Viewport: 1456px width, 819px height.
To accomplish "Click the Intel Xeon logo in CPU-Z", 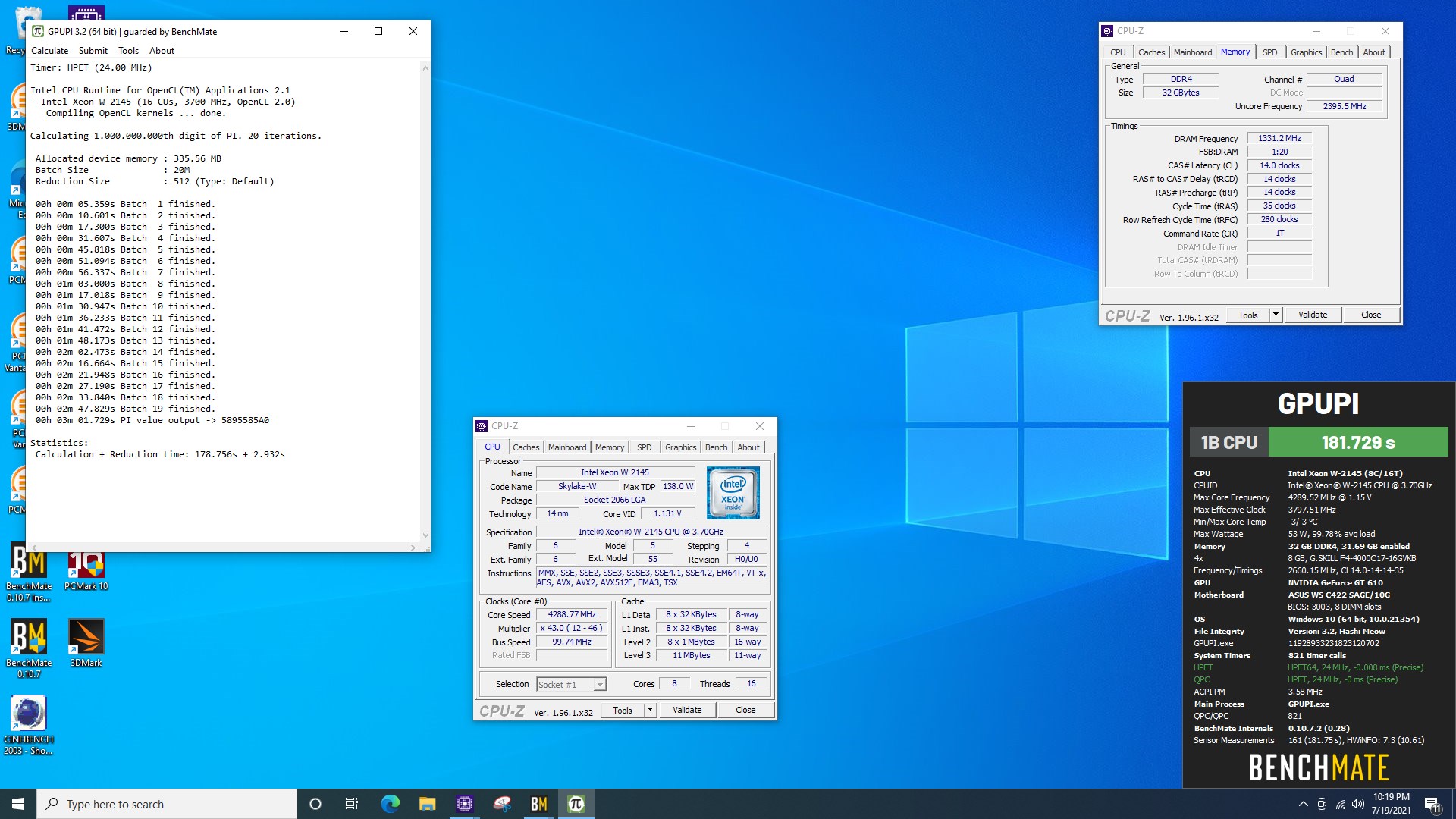I will 733,493.
